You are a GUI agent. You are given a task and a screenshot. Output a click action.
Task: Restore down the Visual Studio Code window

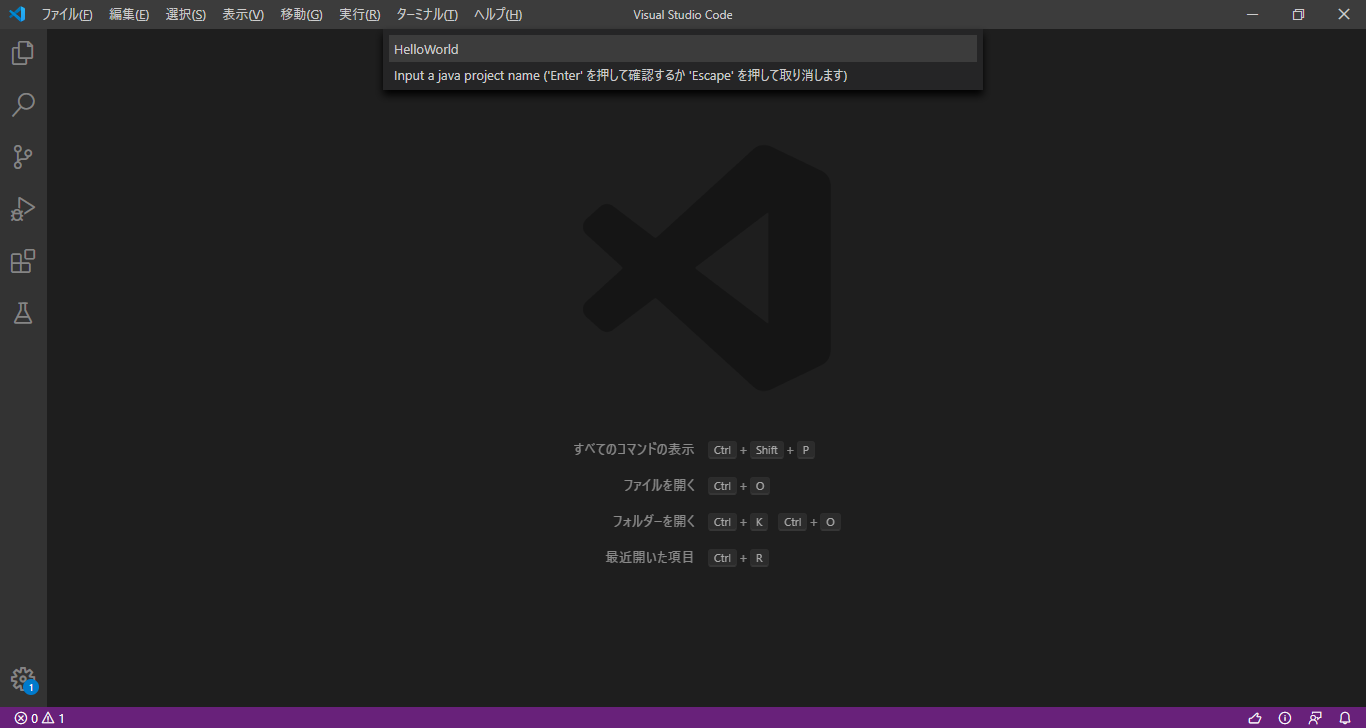1298,14
